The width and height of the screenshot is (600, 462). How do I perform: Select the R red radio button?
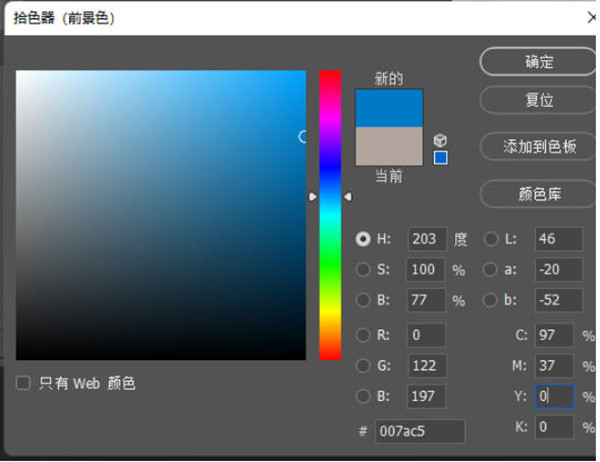pos(363,335)
